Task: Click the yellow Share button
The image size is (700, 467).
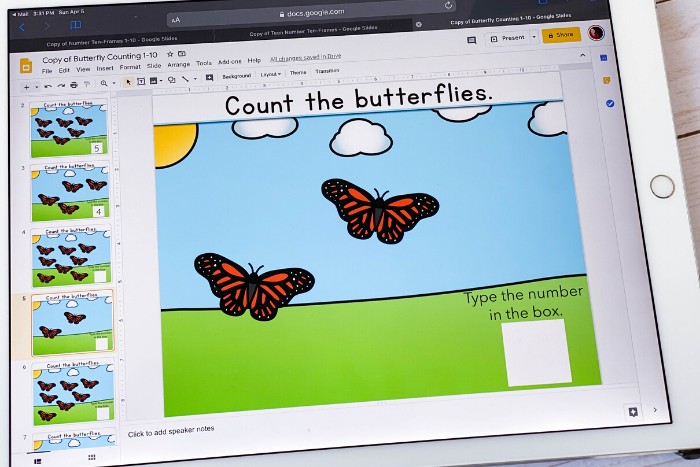Action: click(x=561, y=34)
